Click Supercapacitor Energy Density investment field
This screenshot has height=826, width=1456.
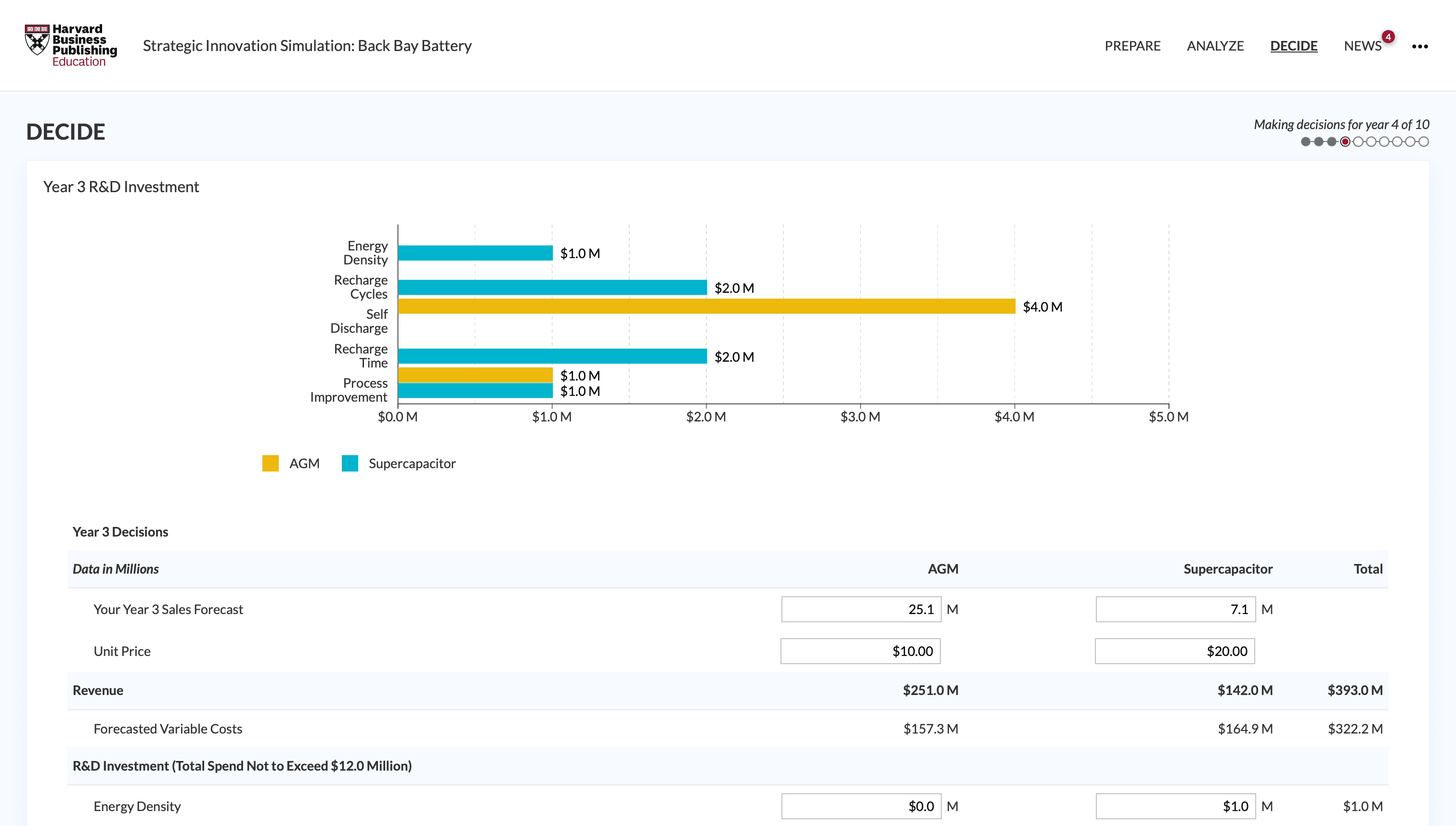(x=1175, y=806)
